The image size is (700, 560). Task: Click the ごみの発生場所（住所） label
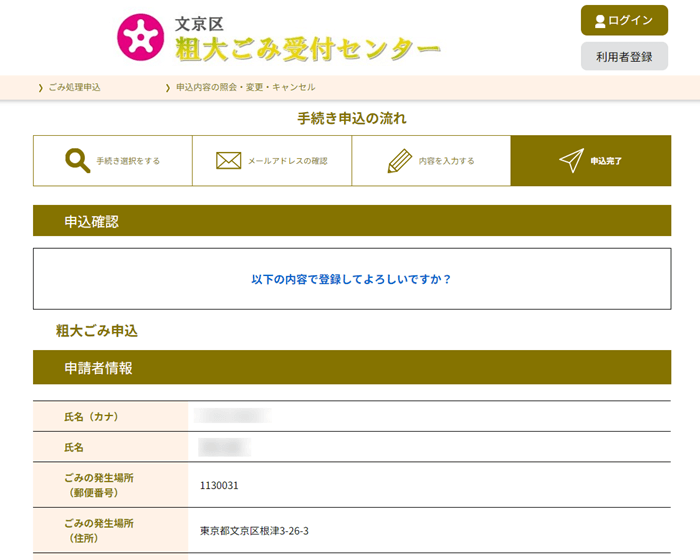(x=99, y=531)
